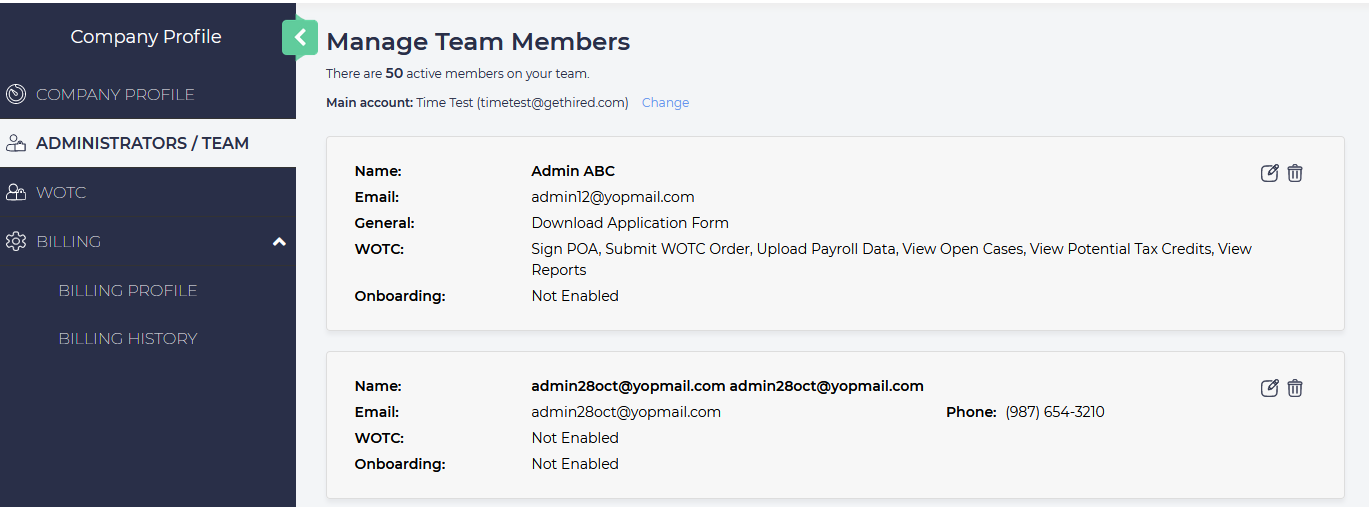Viewport: 1369px width, 507px height.
Task: Click the Administrators / Team people icon
Action: click(16, 144)
